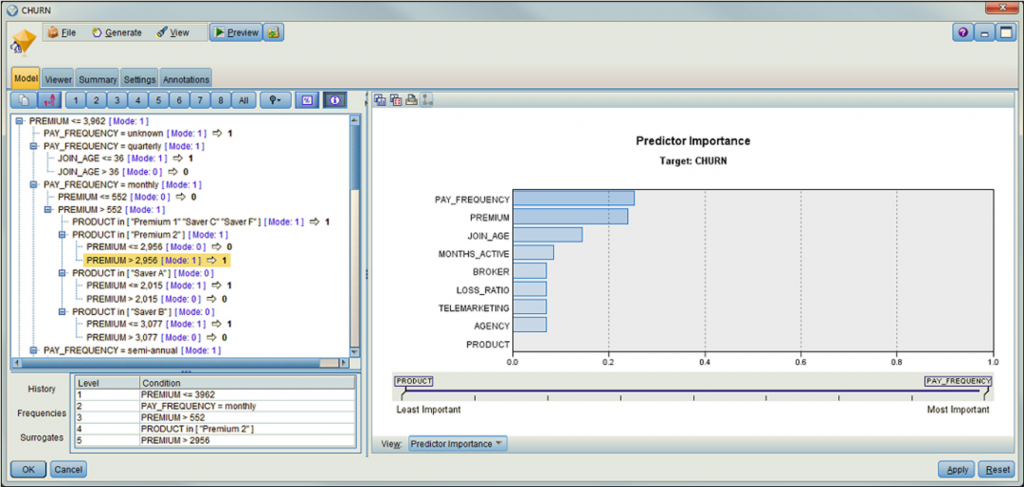Collapse PRODUCT in "Saver B" node
Image resolution: width=1024 pixels, height=487 pixels.
(63, 312)
